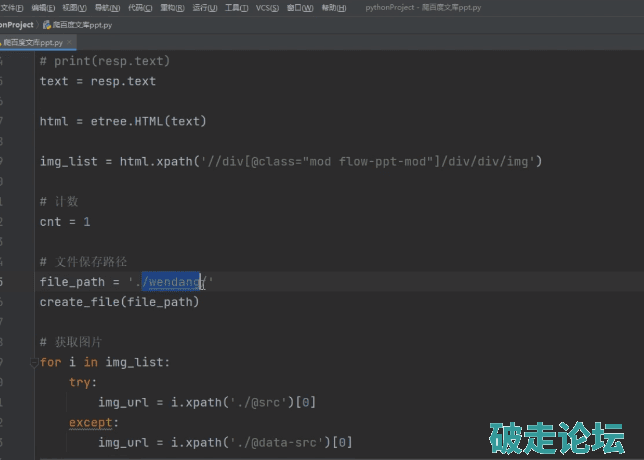Open the 文件(F) menu

click(11, 7)
